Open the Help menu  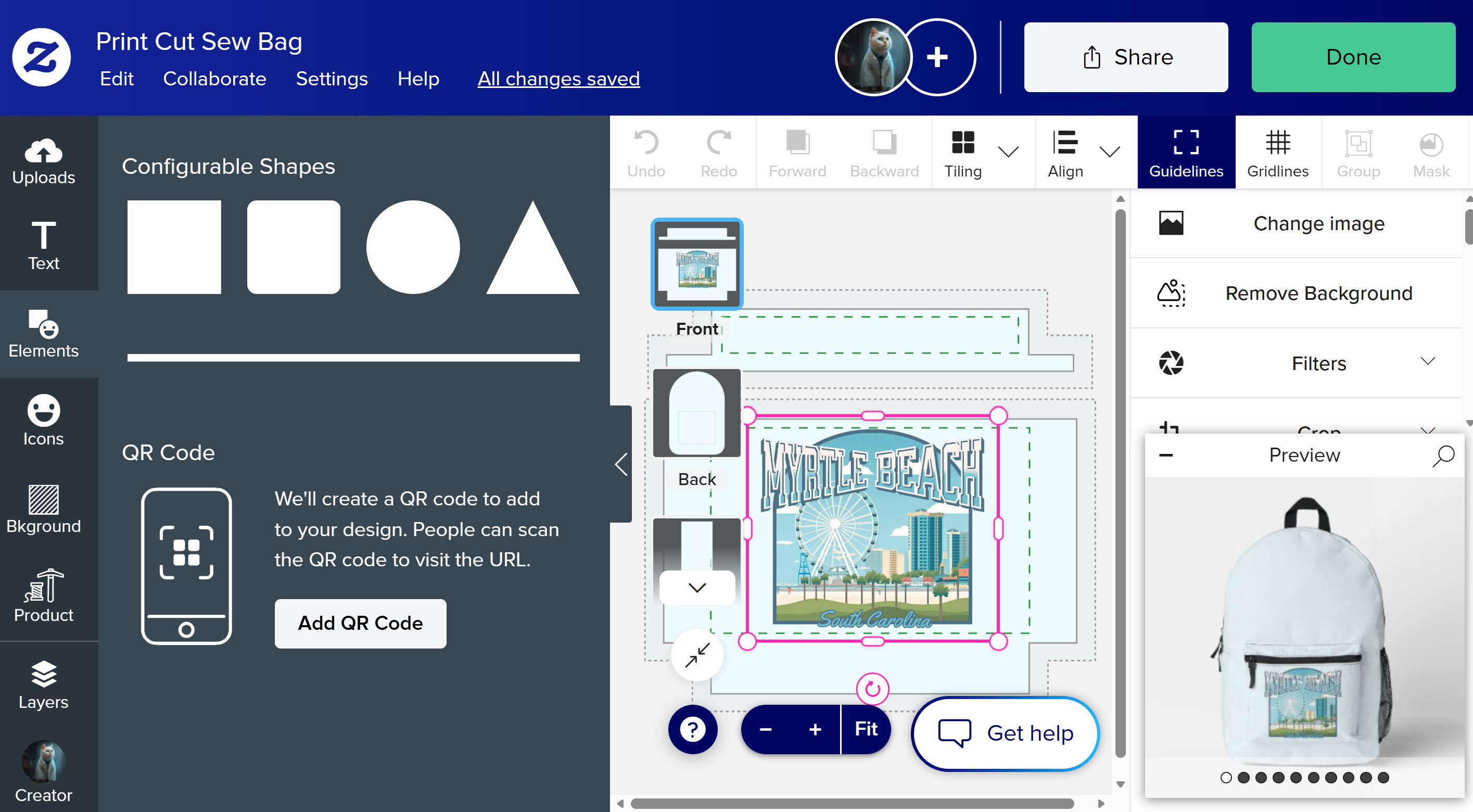[x=418, y=79]
